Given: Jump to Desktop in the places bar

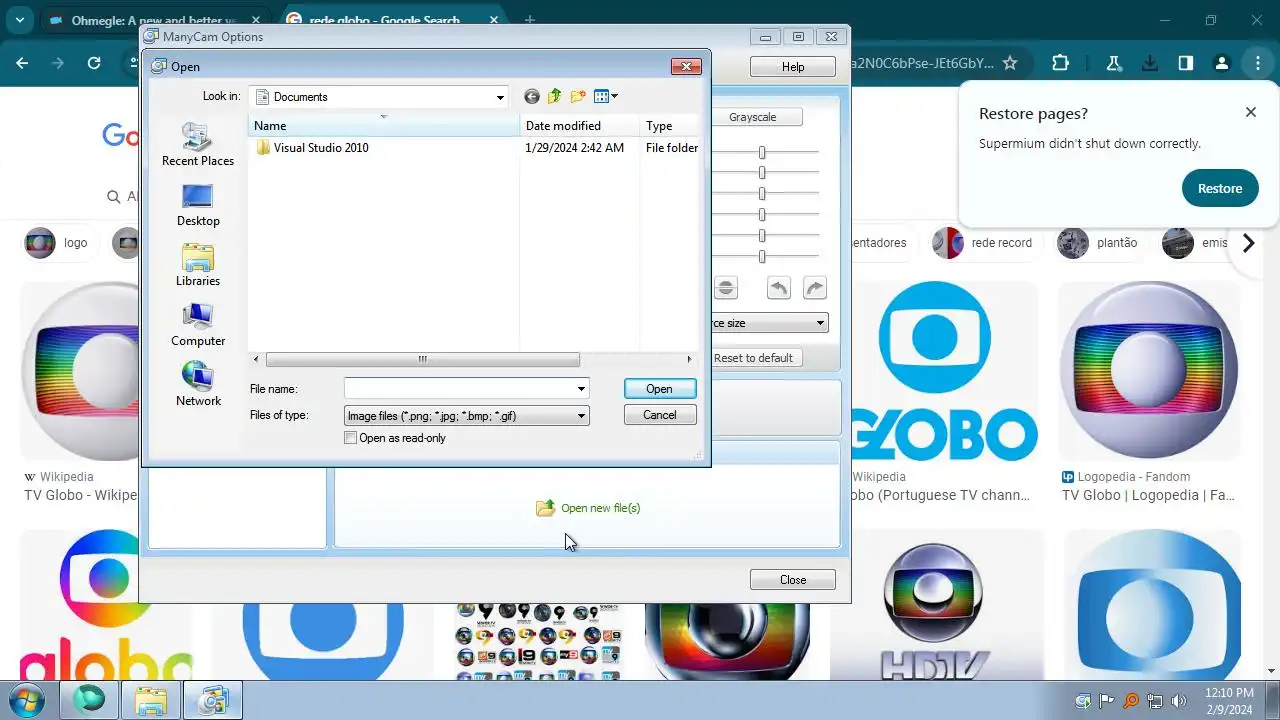Looking at the screenshot, I should pyautogui.click(x=198, y=205).
